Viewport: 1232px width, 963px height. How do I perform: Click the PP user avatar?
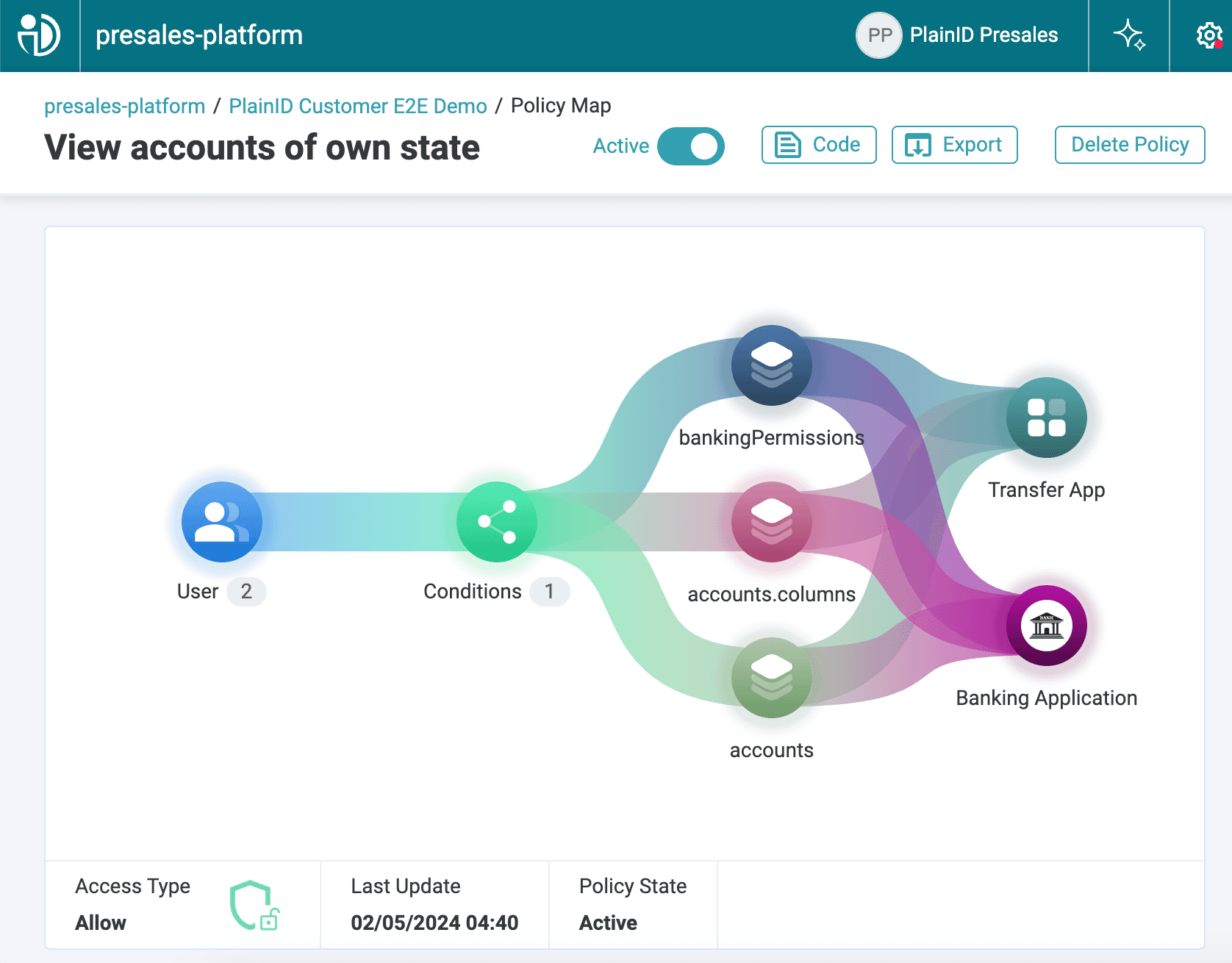tap(879, 35)
